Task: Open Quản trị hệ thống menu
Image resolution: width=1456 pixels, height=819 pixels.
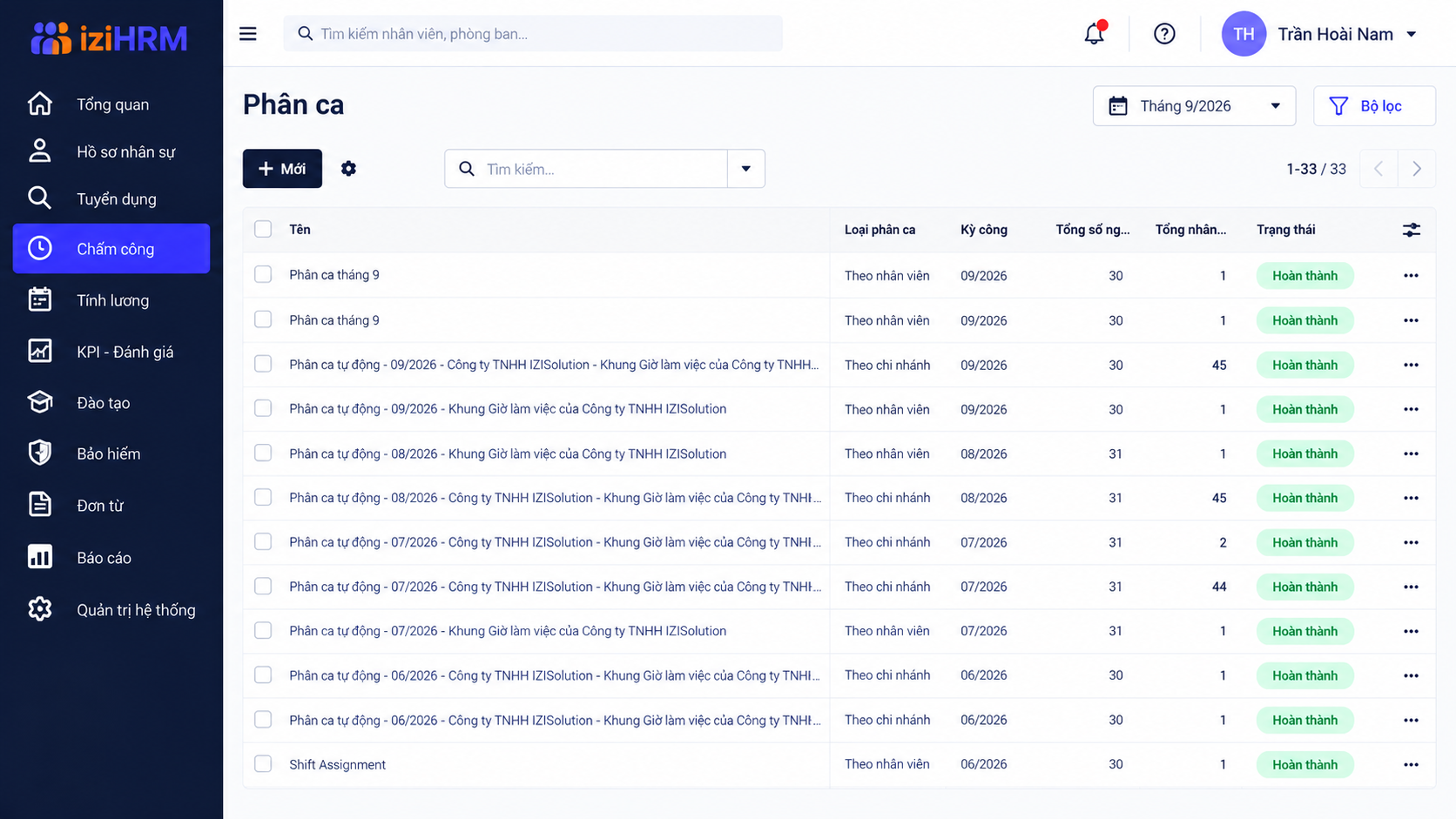Action: [111, 609]
